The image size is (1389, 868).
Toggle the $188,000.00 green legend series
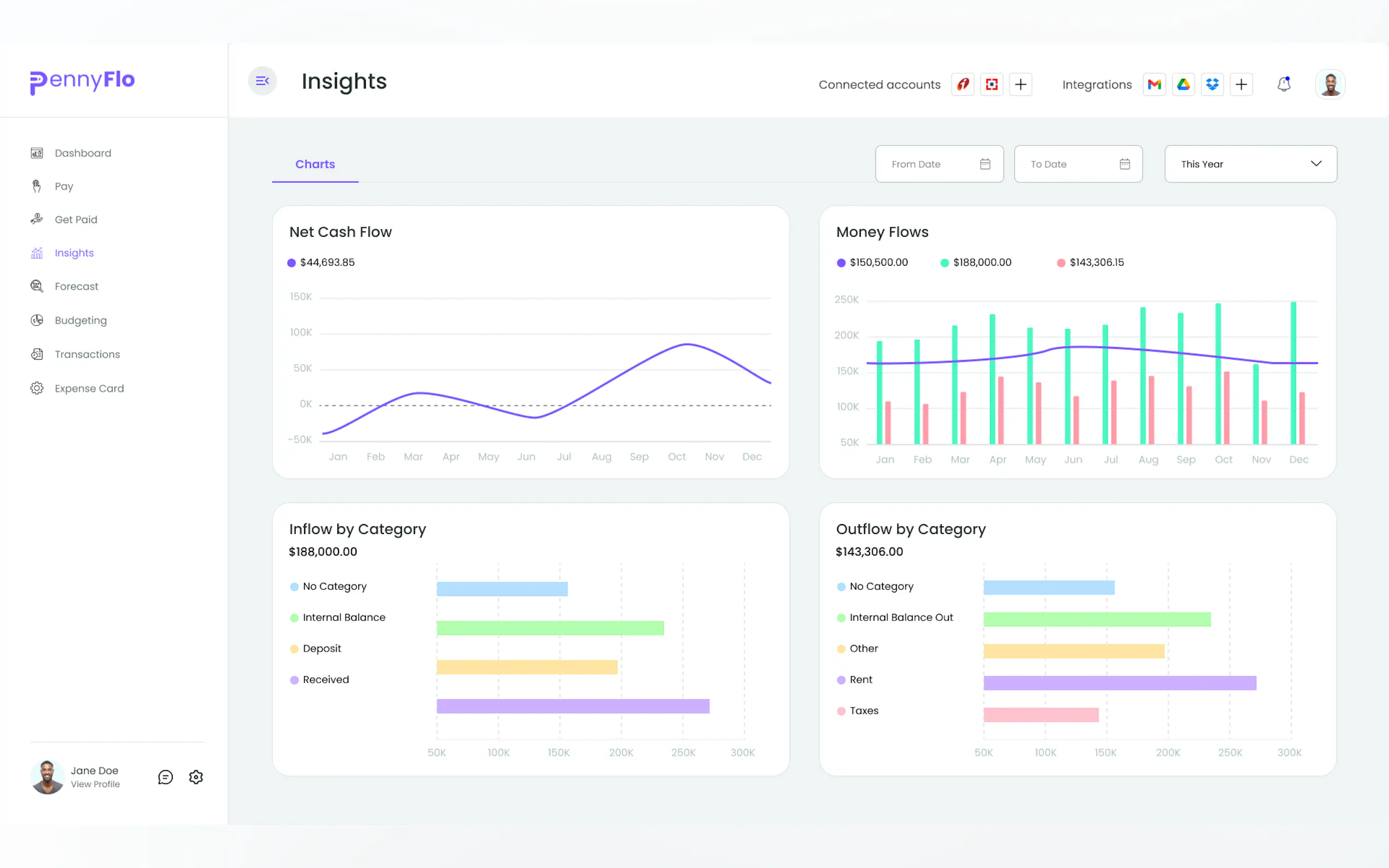976,262
